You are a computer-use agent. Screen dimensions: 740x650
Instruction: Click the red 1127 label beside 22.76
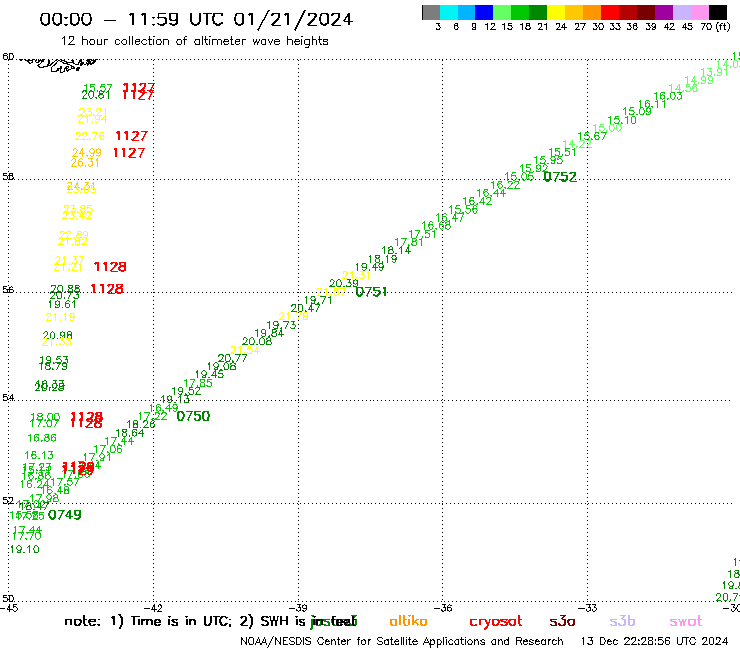coord(132,136)
